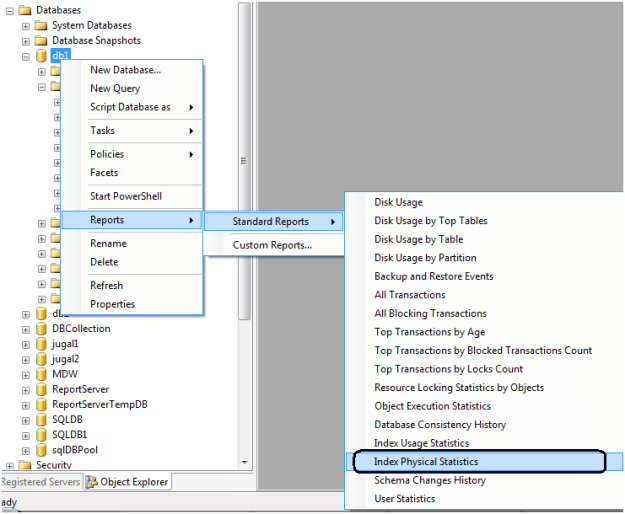Expand the jugal1 database node
Image resolution: width=625 pixels, height=514 pixels.
click(26, 344)
